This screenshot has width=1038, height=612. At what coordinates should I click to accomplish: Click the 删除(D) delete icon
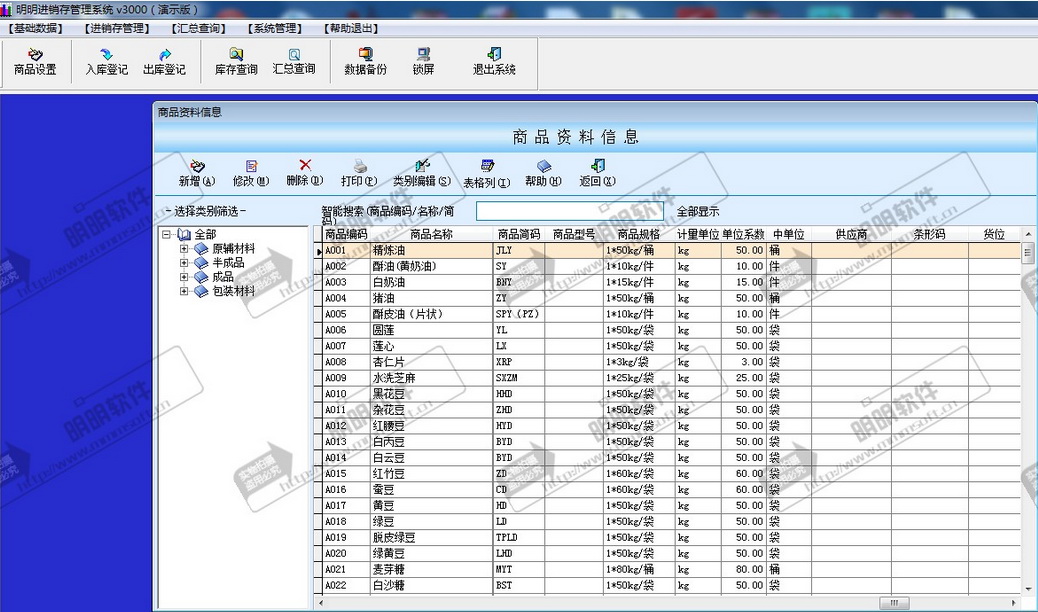coord(305,173)
